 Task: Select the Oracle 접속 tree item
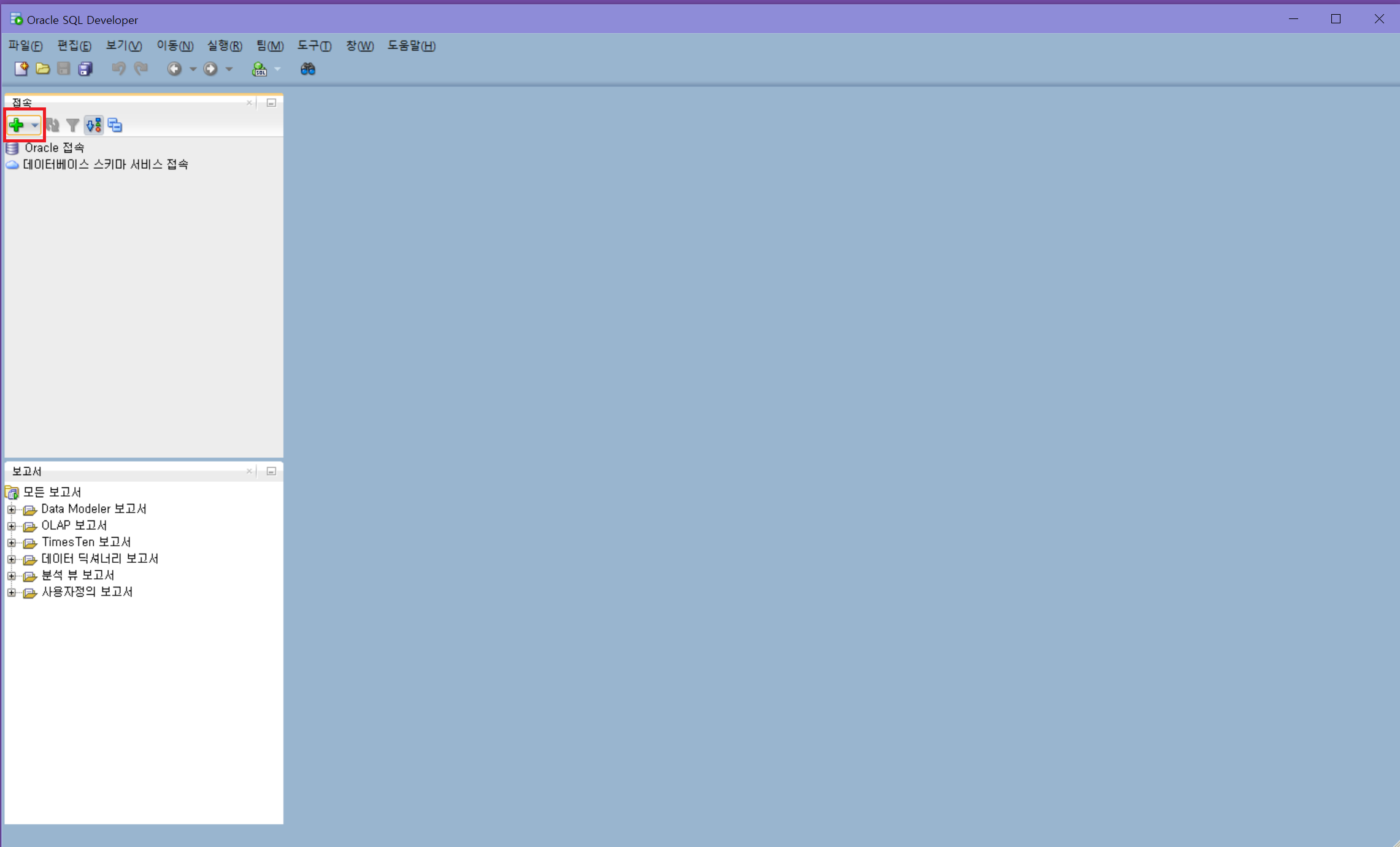click(x=54, y=148)
